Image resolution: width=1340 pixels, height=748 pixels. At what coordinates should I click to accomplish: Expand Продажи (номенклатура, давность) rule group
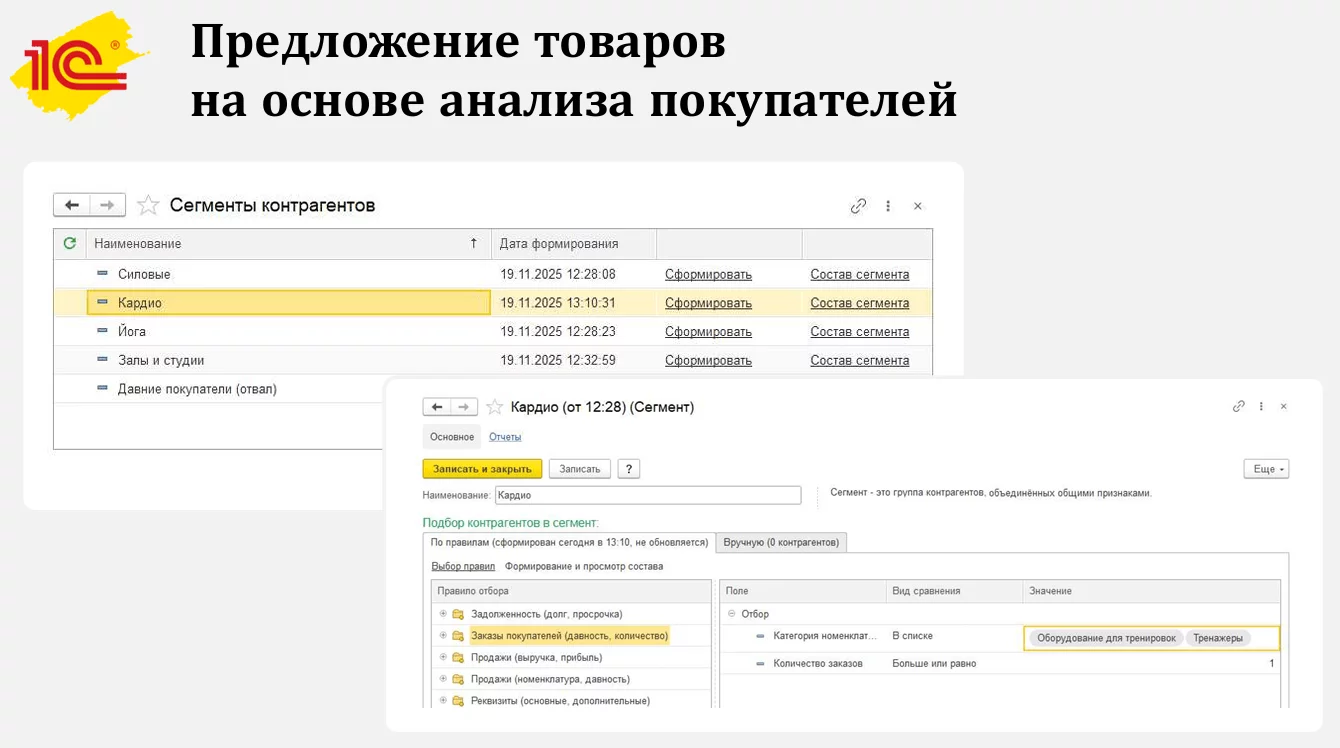tap(443, 680)
